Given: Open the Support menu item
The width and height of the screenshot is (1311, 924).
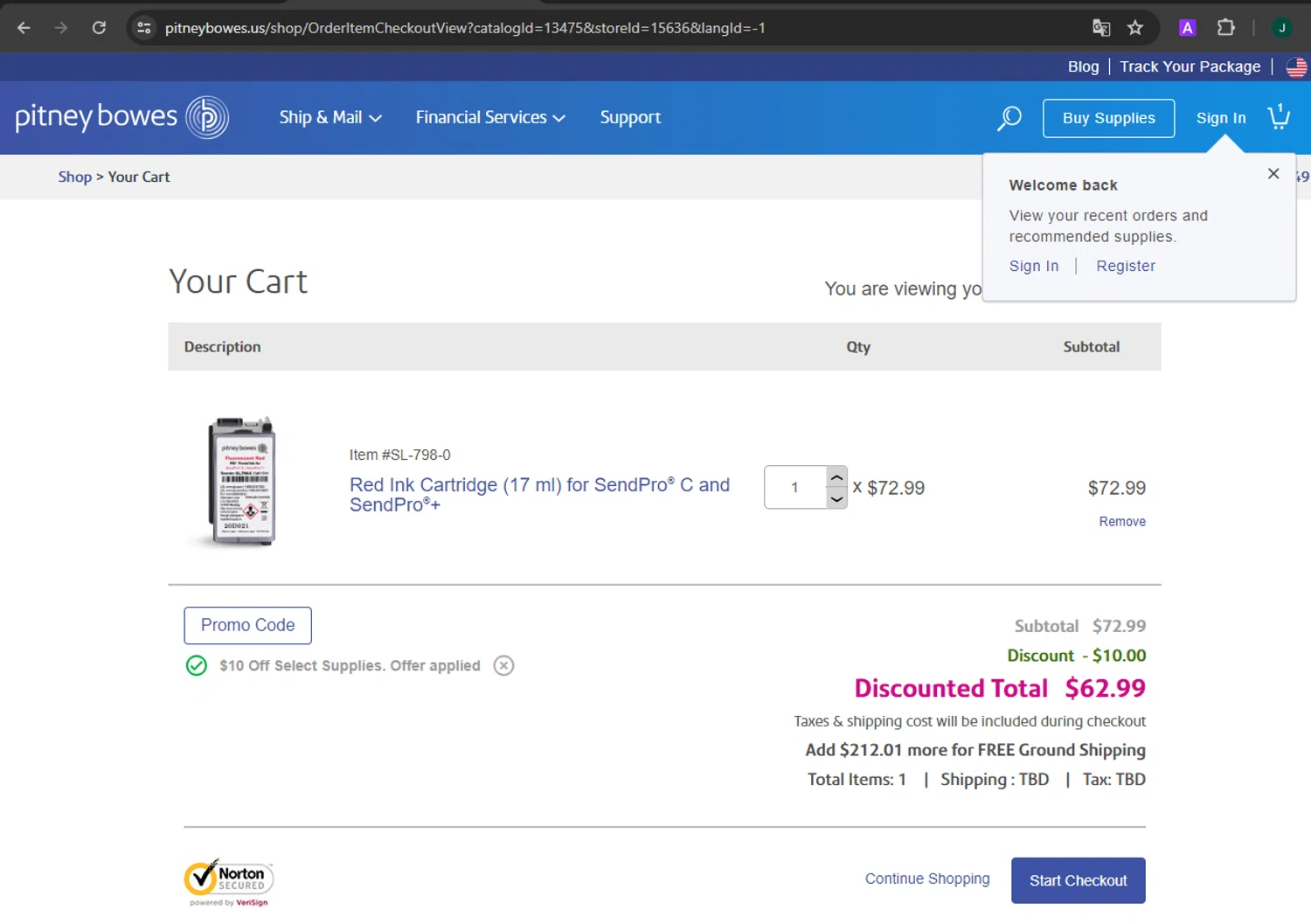Looking at the screenshot, I should 630,117.
